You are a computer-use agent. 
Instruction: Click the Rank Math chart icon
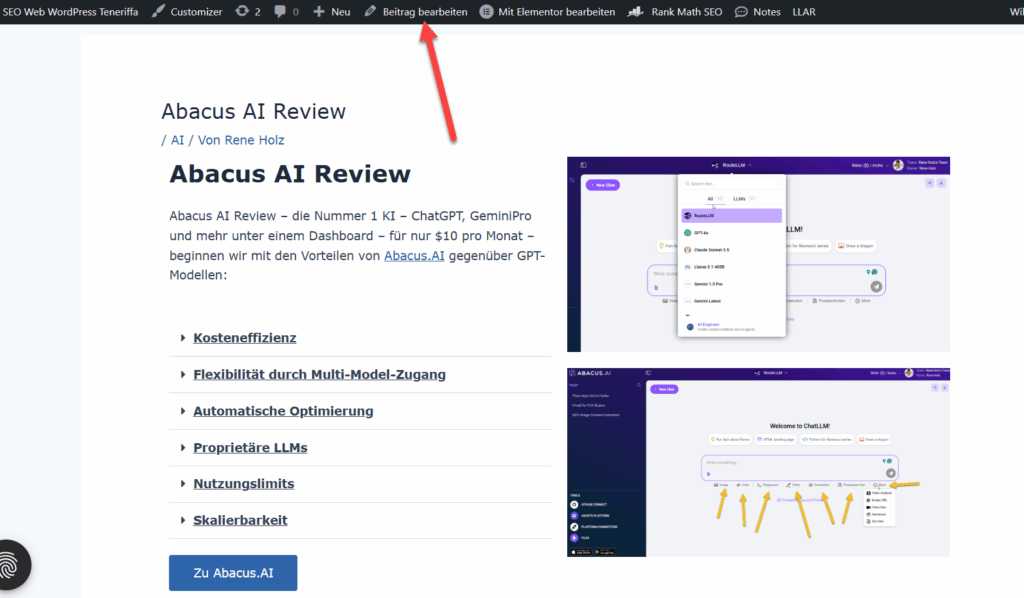[635, 12]
